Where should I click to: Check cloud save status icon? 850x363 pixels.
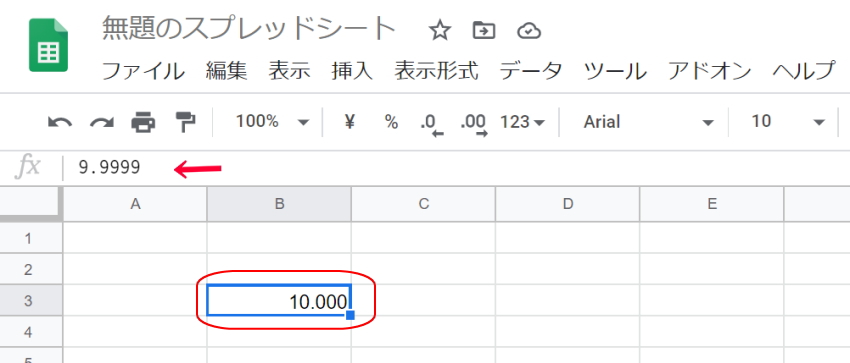pos(529,31)
